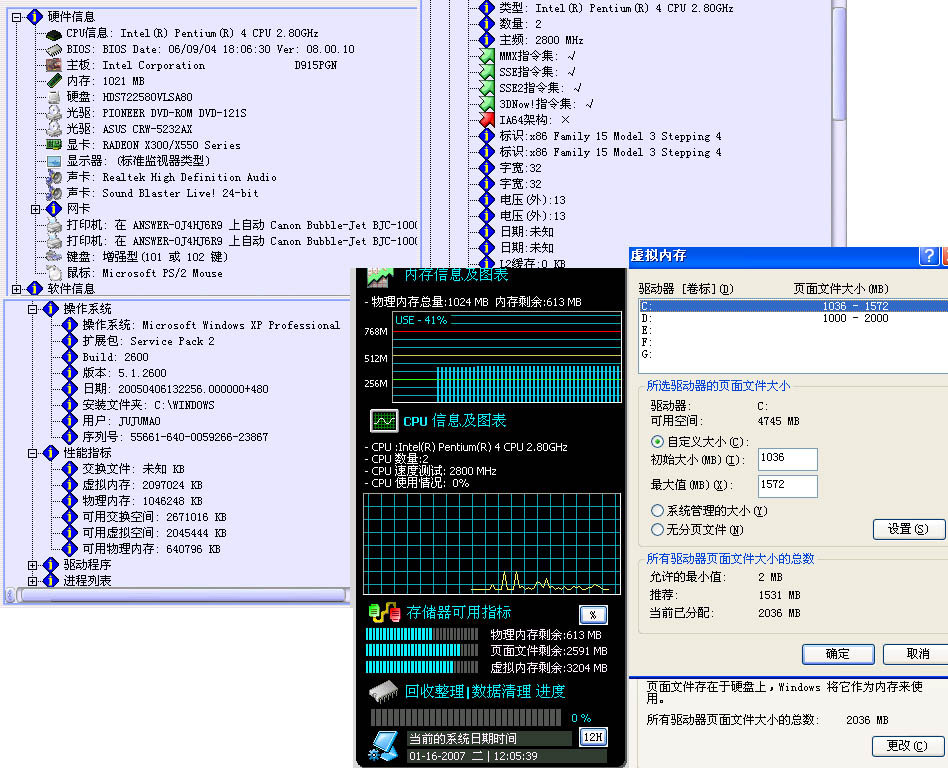Toggle the % button in 存储器可用指标
Screen dimensions: 948x768
click(593, 614)
